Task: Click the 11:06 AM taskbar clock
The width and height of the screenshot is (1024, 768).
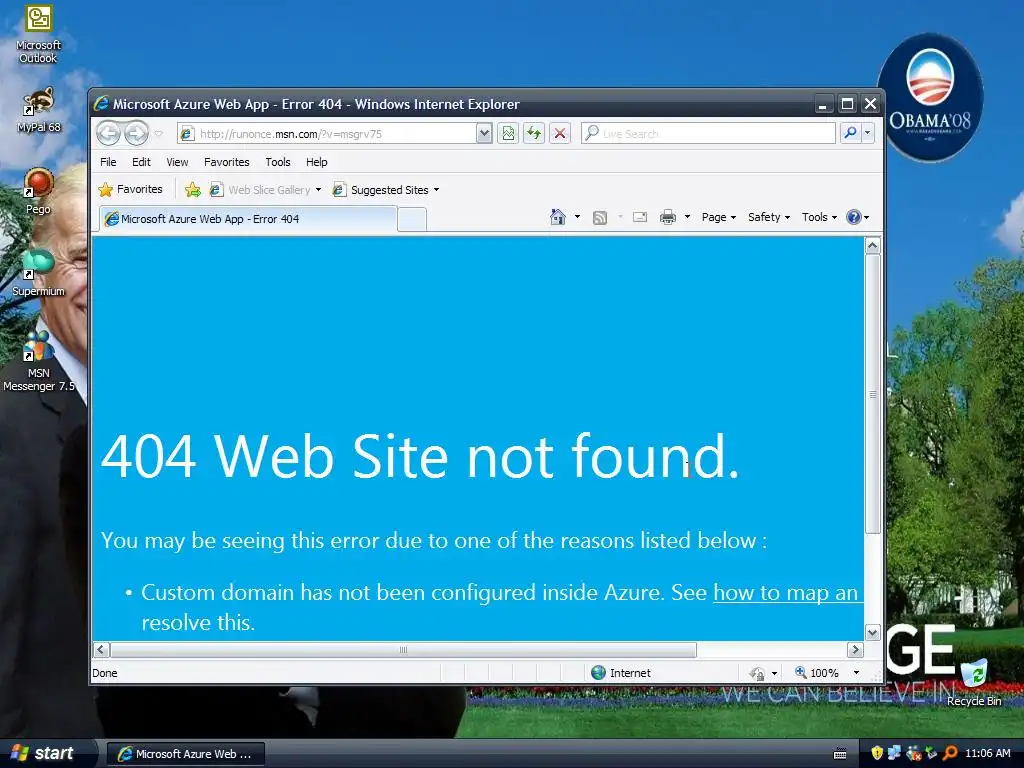Action: tap(987, 753)
